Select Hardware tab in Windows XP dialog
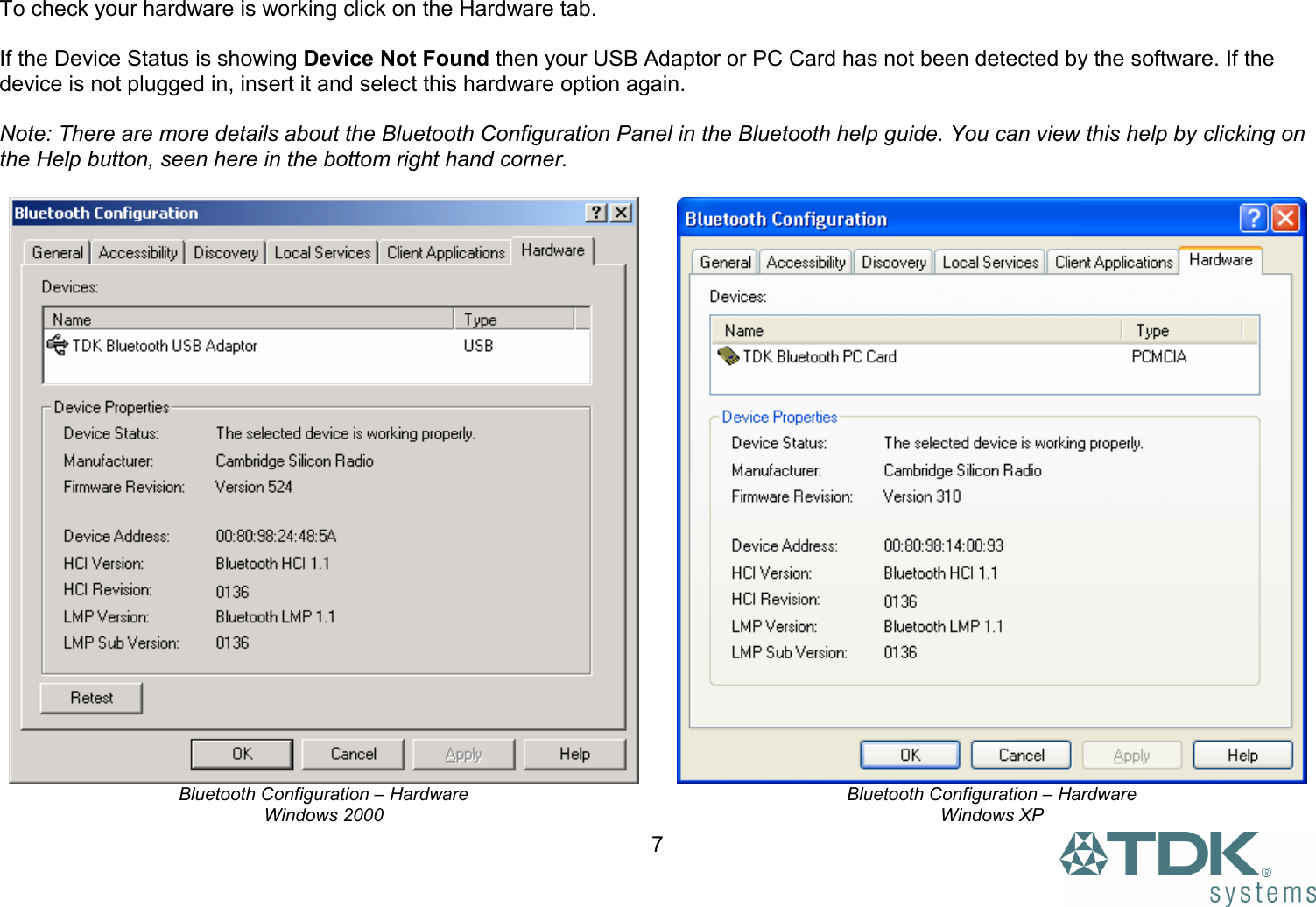 pos(1221,260)
